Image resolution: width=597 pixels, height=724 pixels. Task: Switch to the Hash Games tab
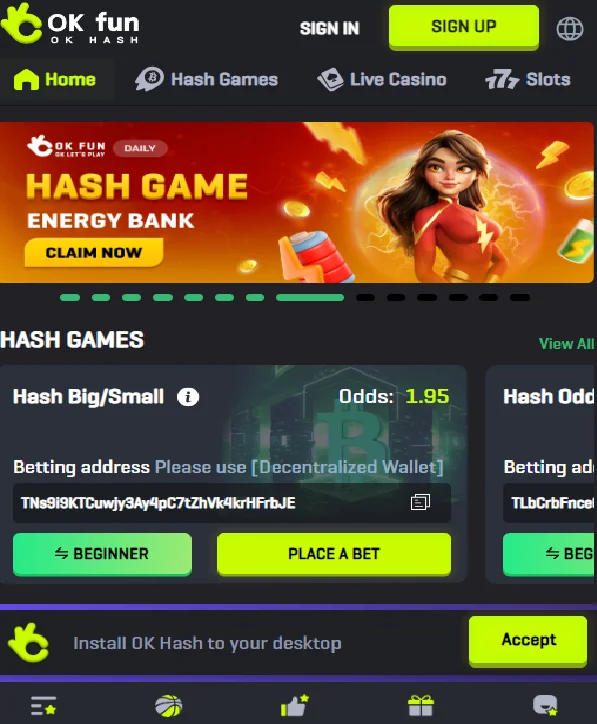tap(206, 79)
